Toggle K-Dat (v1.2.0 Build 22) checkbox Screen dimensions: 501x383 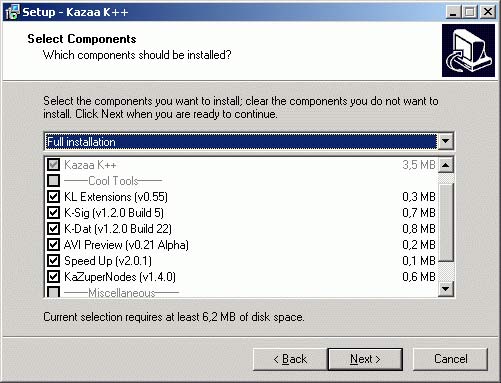[x=53, y=229]
